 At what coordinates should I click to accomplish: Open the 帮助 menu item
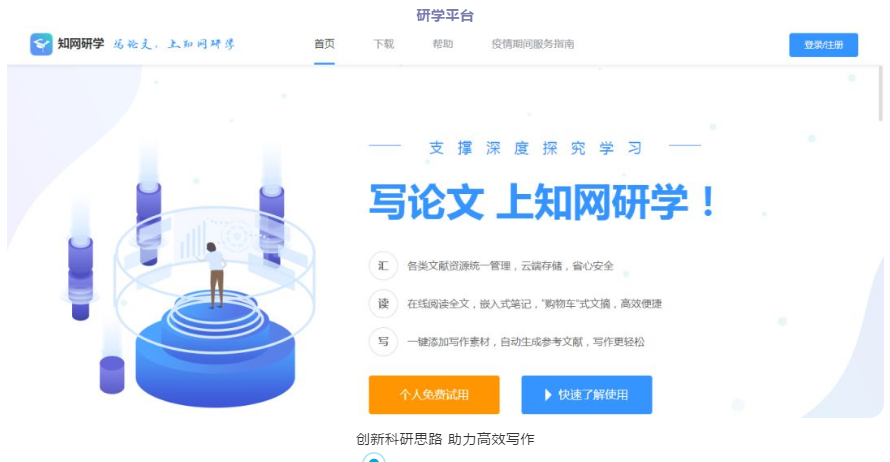pyautogui.click(x=443, y=44)
